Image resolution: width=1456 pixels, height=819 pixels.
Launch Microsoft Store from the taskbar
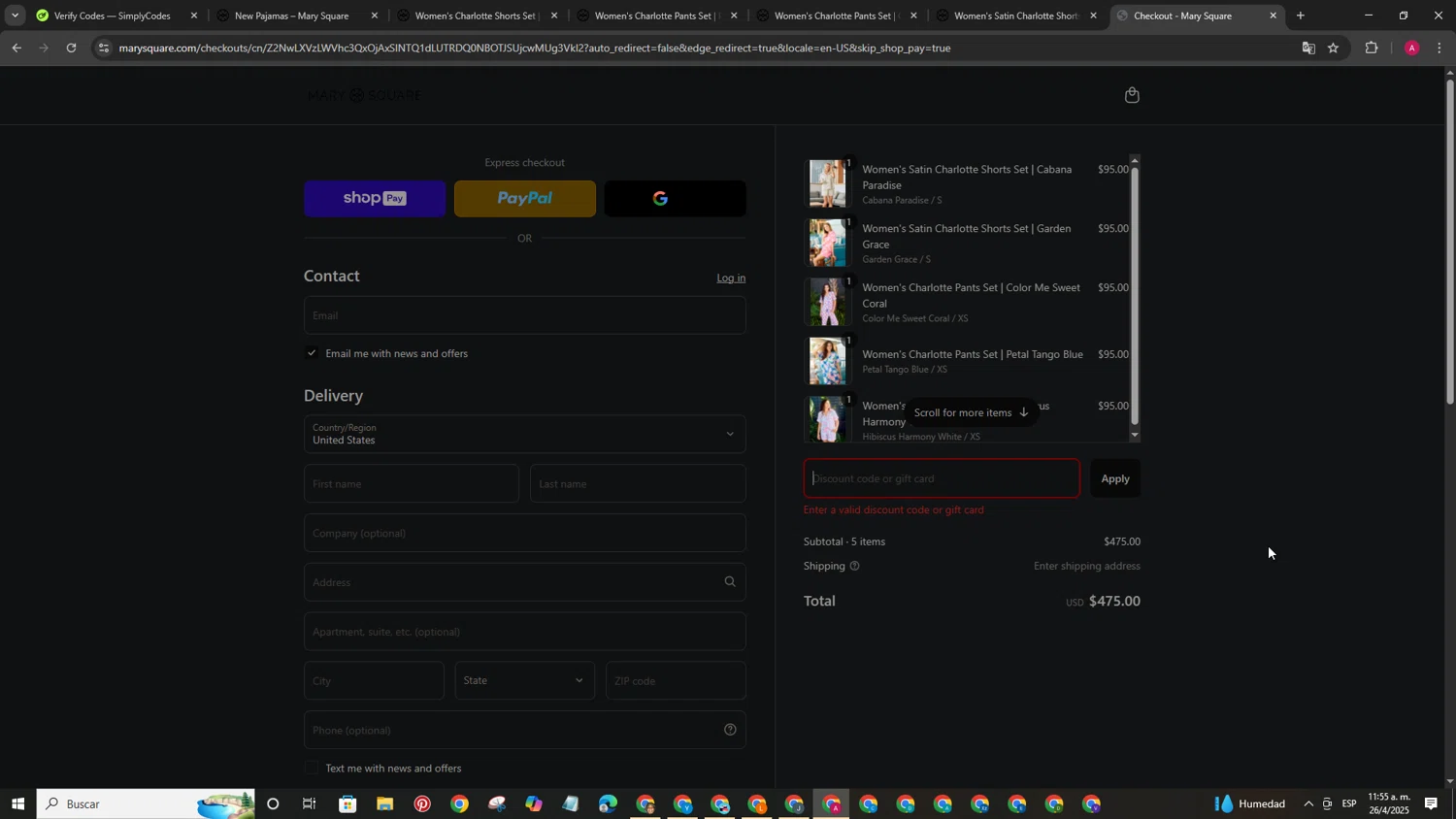tap(347, 803)
